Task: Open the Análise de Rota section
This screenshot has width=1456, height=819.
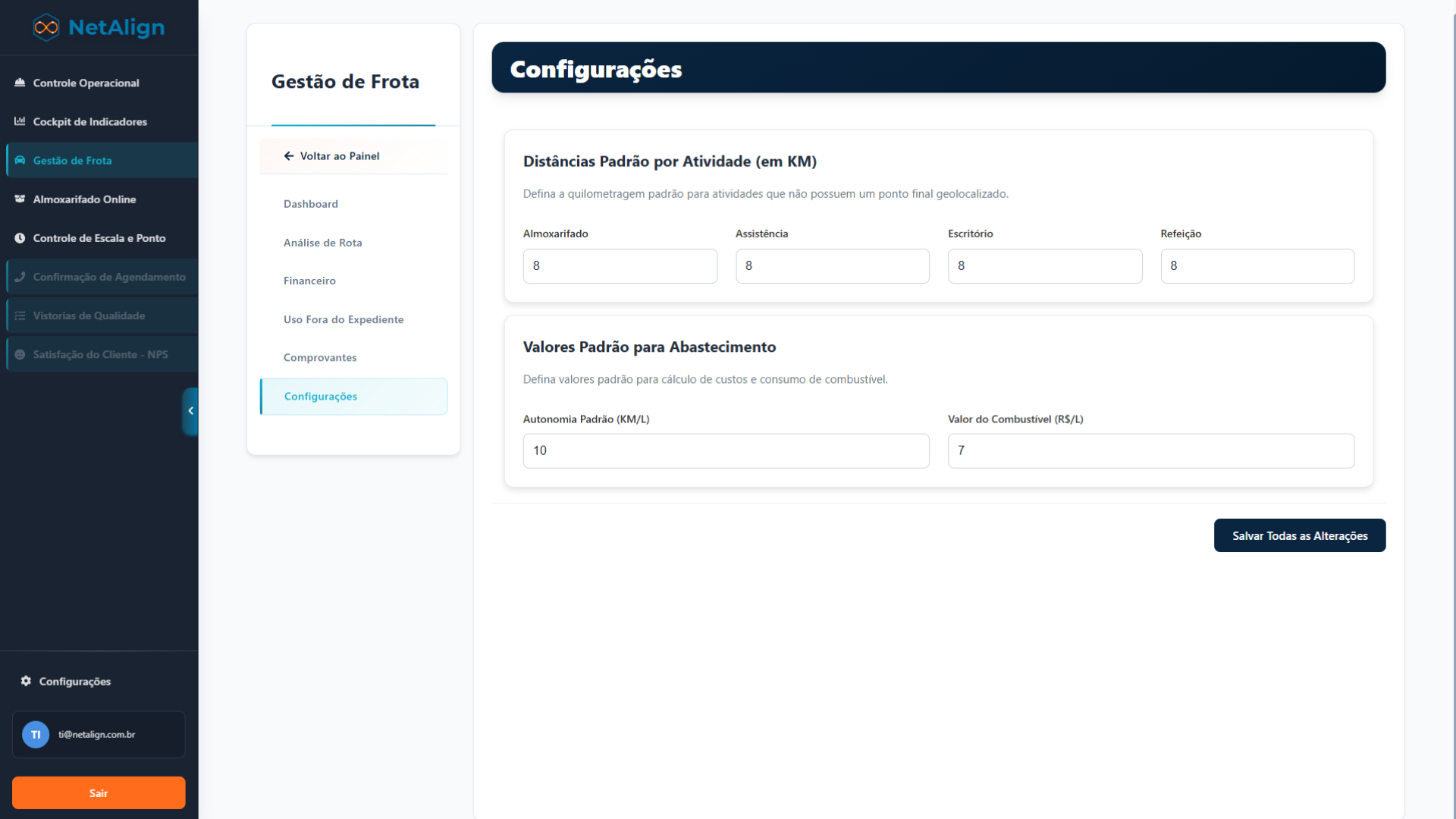Action: 323,243
